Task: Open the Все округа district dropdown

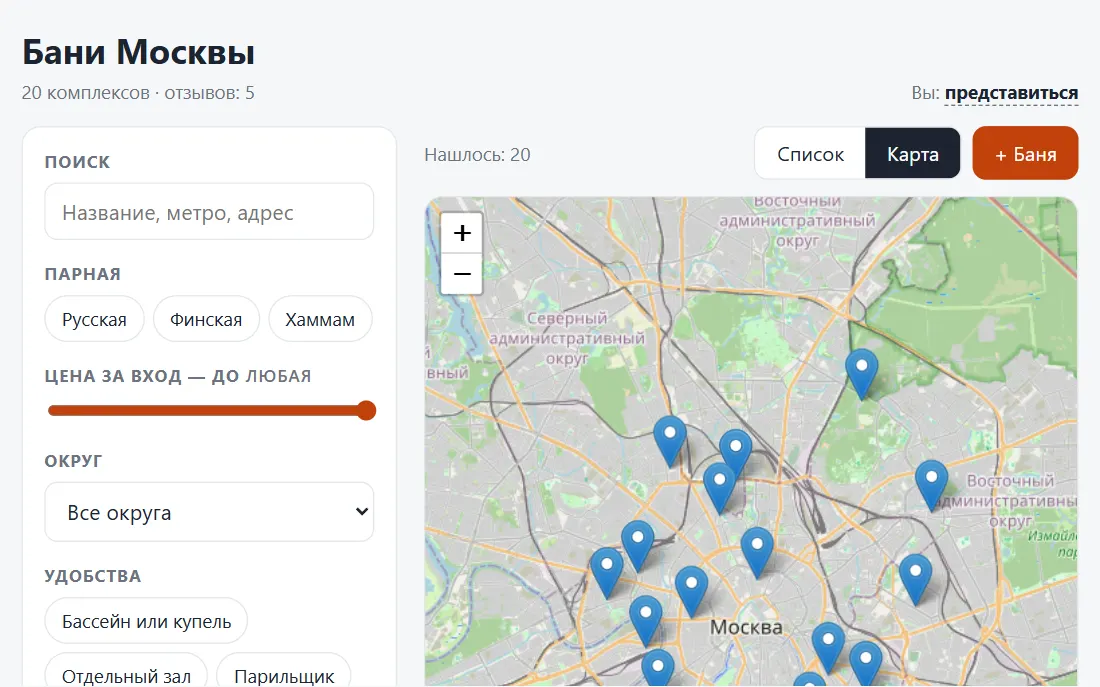Action: (x=209, y=512)
